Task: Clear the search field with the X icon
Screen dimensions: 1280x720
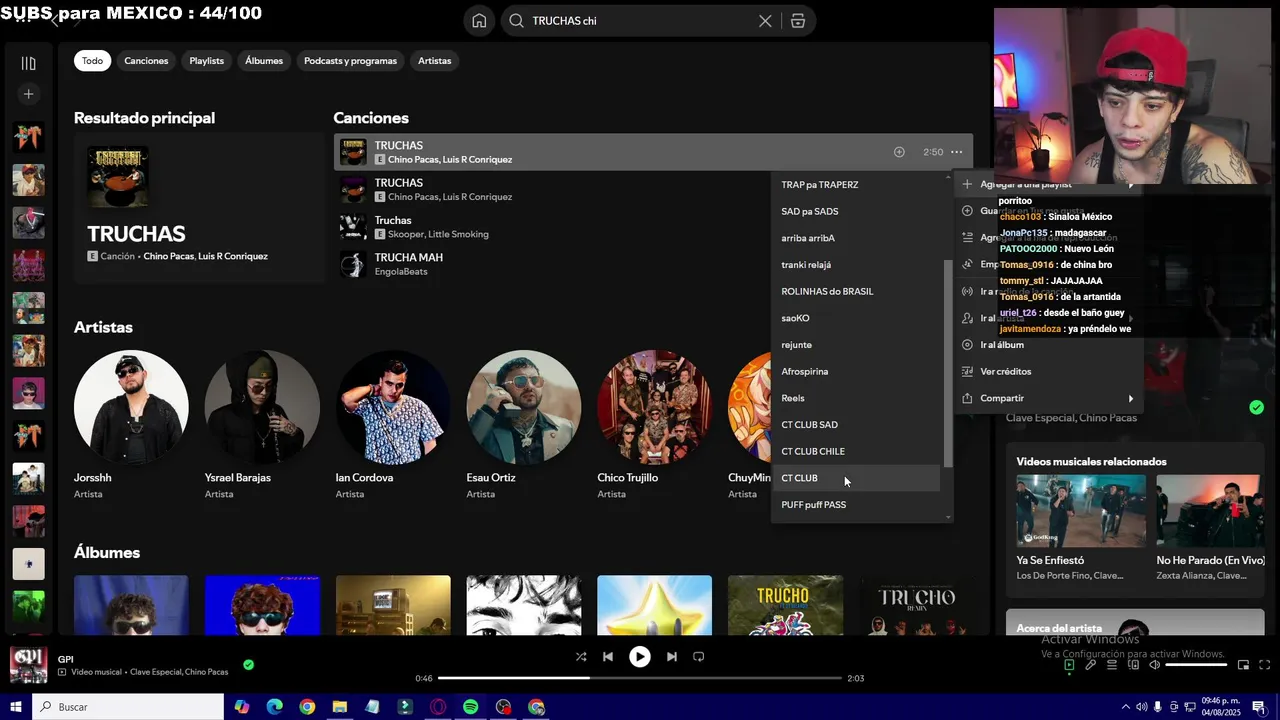Action: (x=765, y=21)
